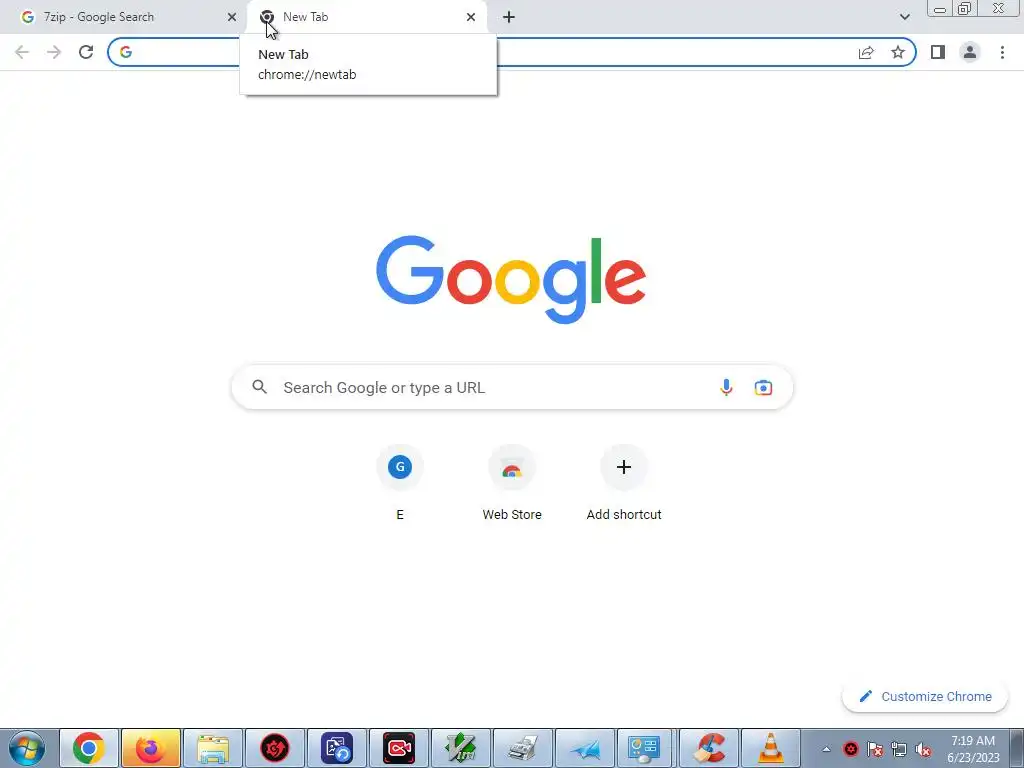Focus the Chrome address bar
Image resolution: width=1024 pixels, height=768 pixels.
(x=511, y=52)
